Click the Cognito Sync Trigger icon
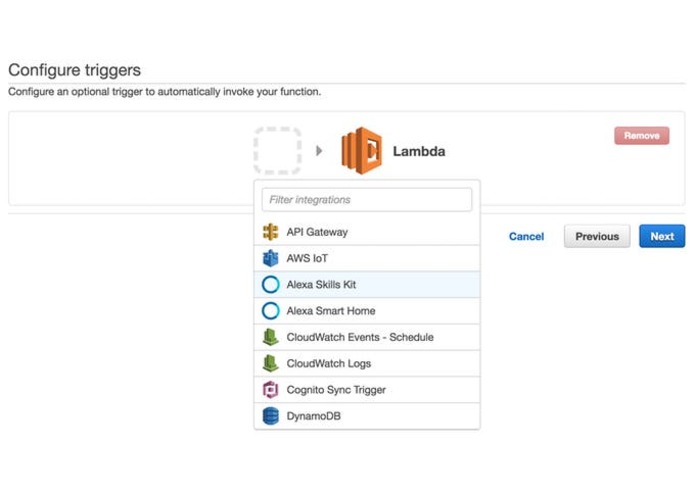This screenshot has height=494, width=695. [270, 390]
